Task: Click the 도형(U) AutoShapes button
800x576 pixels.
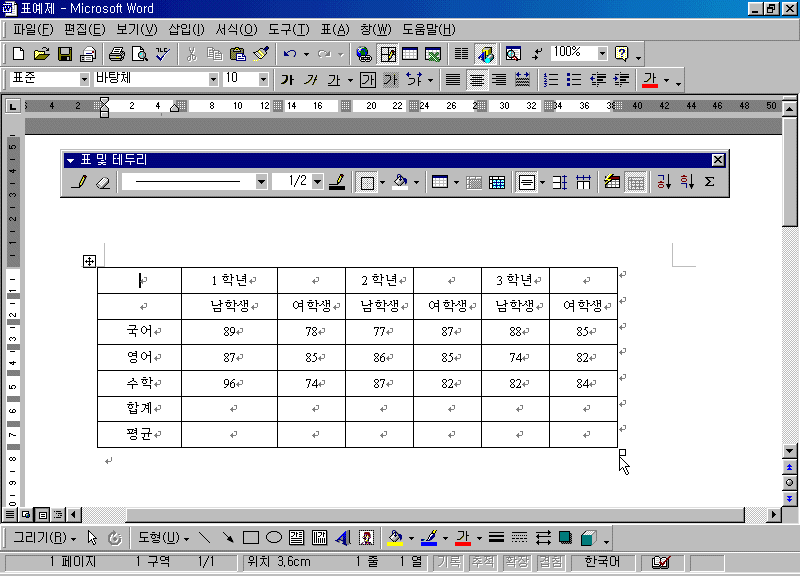Action: click(162, 537)
